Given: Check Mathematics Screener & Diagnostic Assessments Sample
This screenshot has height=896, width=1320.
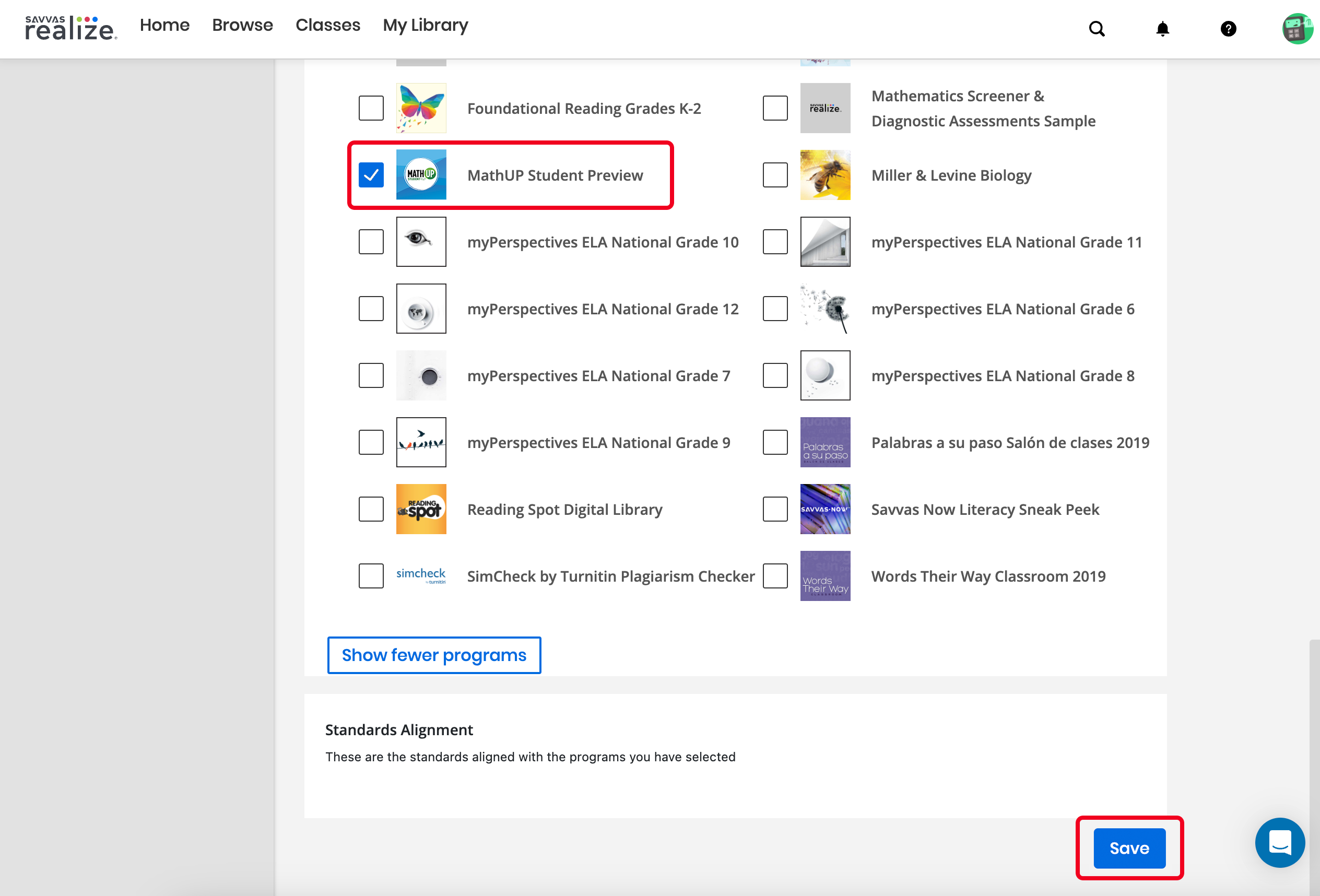Looking at the screenshot, I should pyautogui.click(x=775, y=108).
